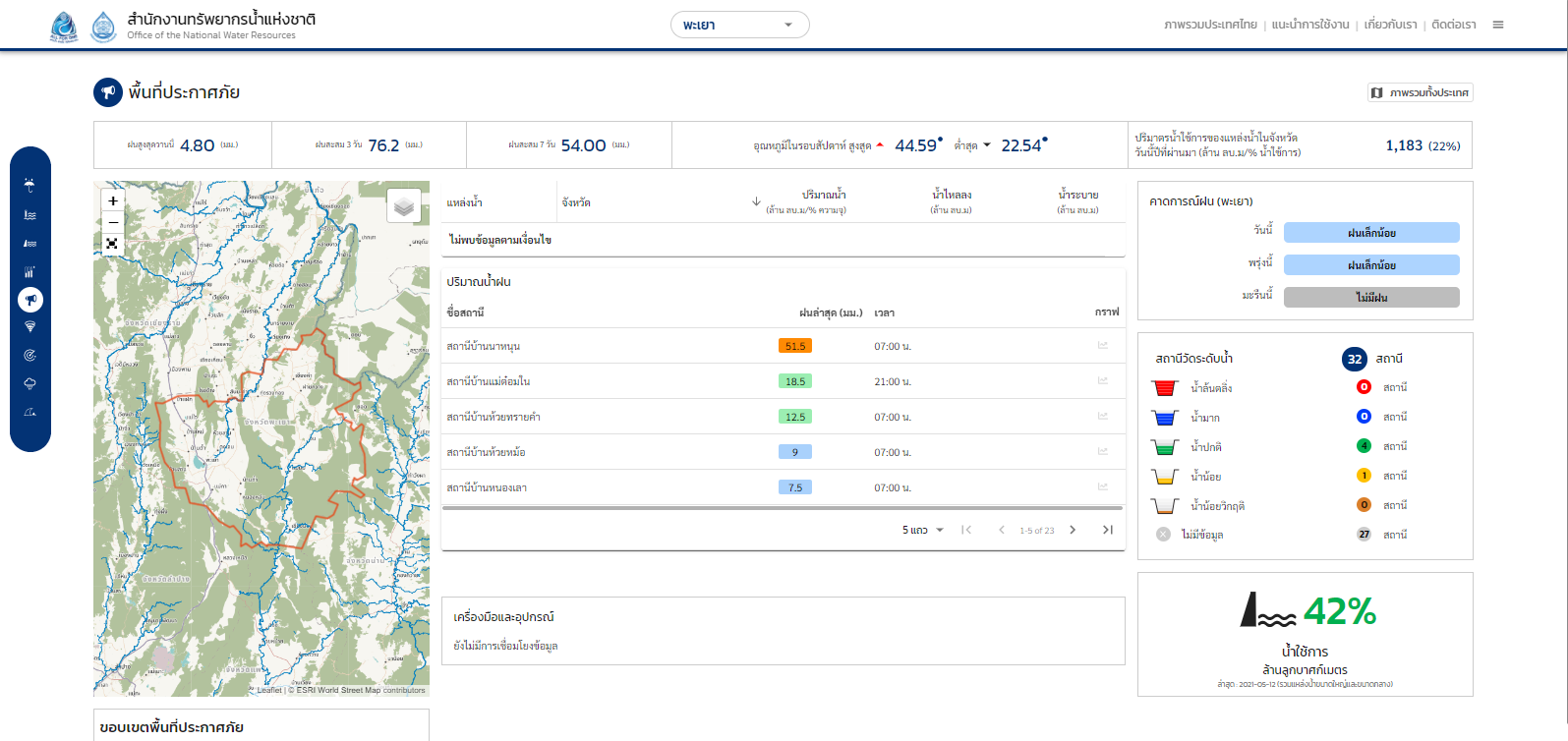Click the grey 27 stations count circle

pos(1364,535)
